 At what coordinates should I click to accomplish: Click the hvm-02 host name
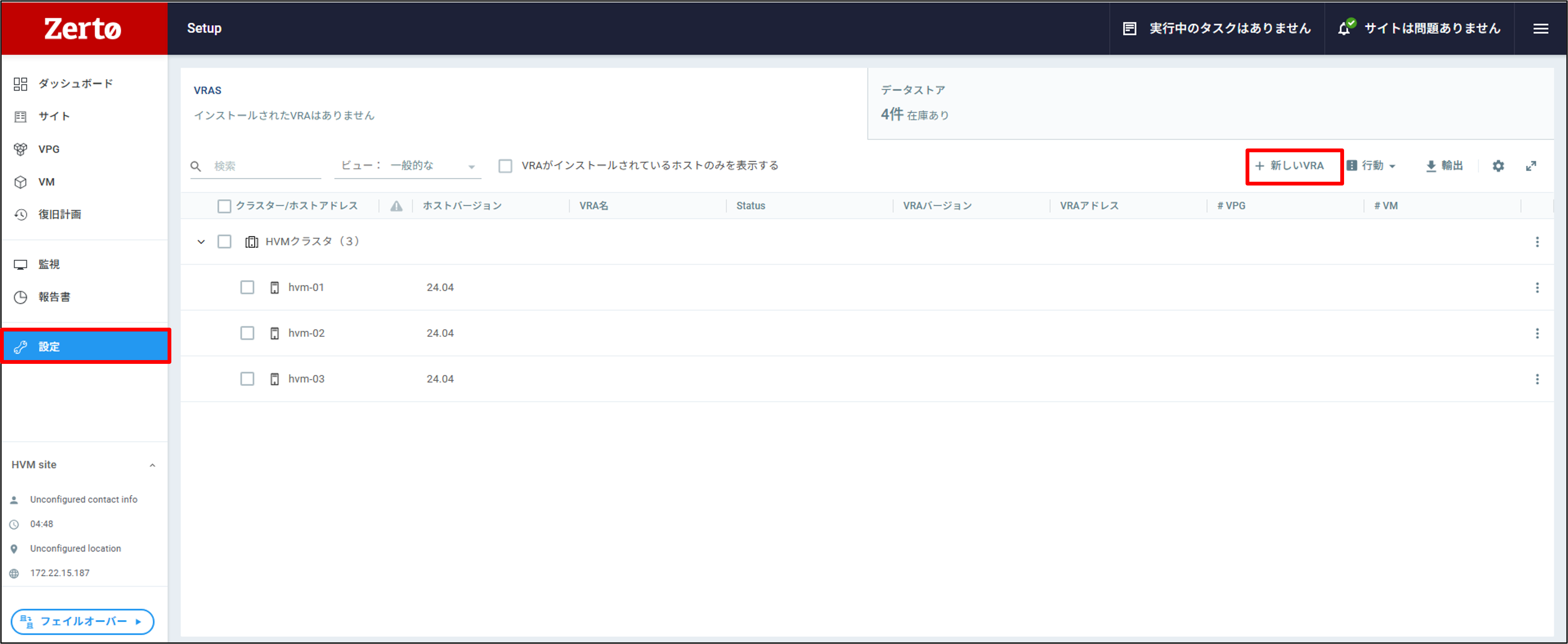tap(306, 333)
